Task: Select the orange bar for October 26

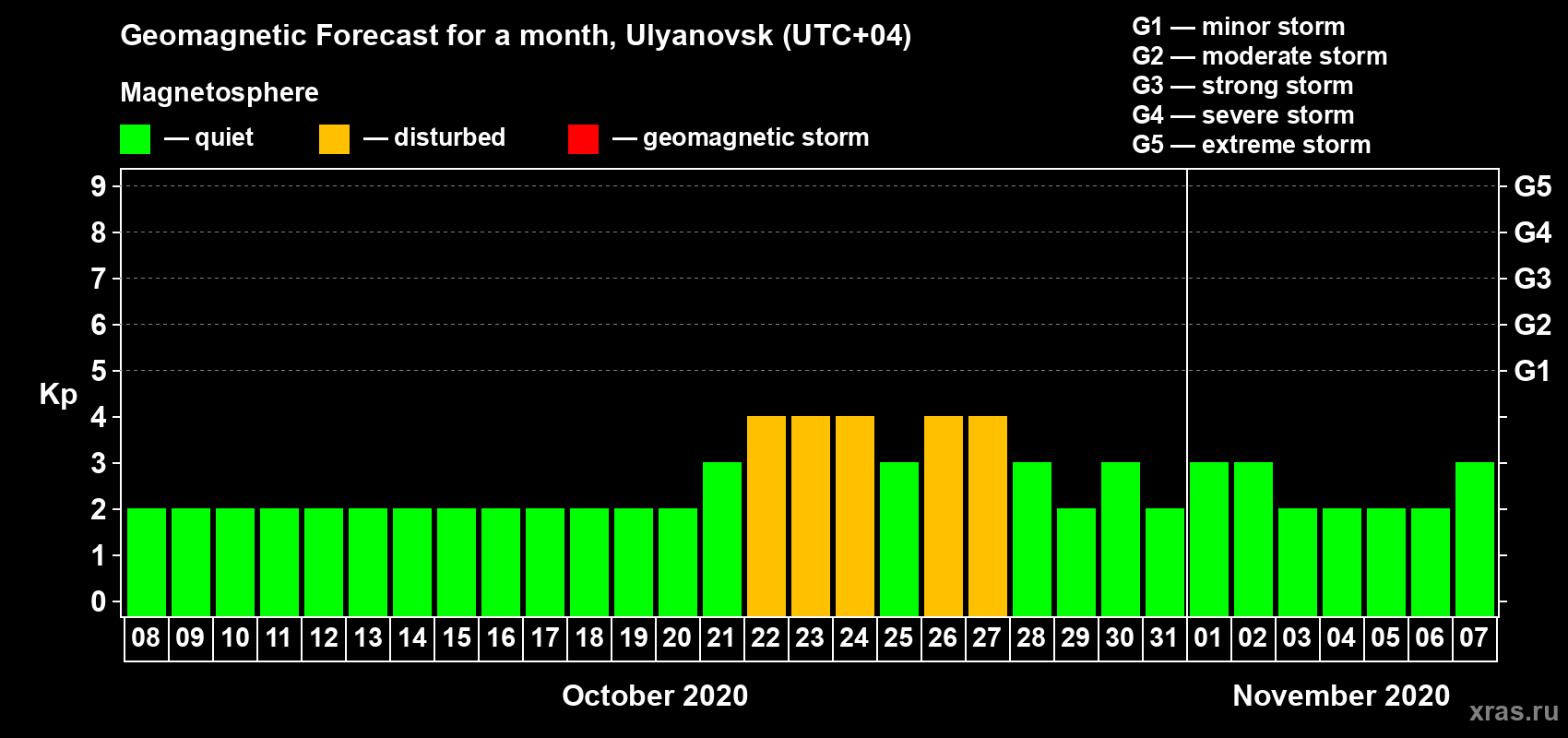Action: (944, 516)
